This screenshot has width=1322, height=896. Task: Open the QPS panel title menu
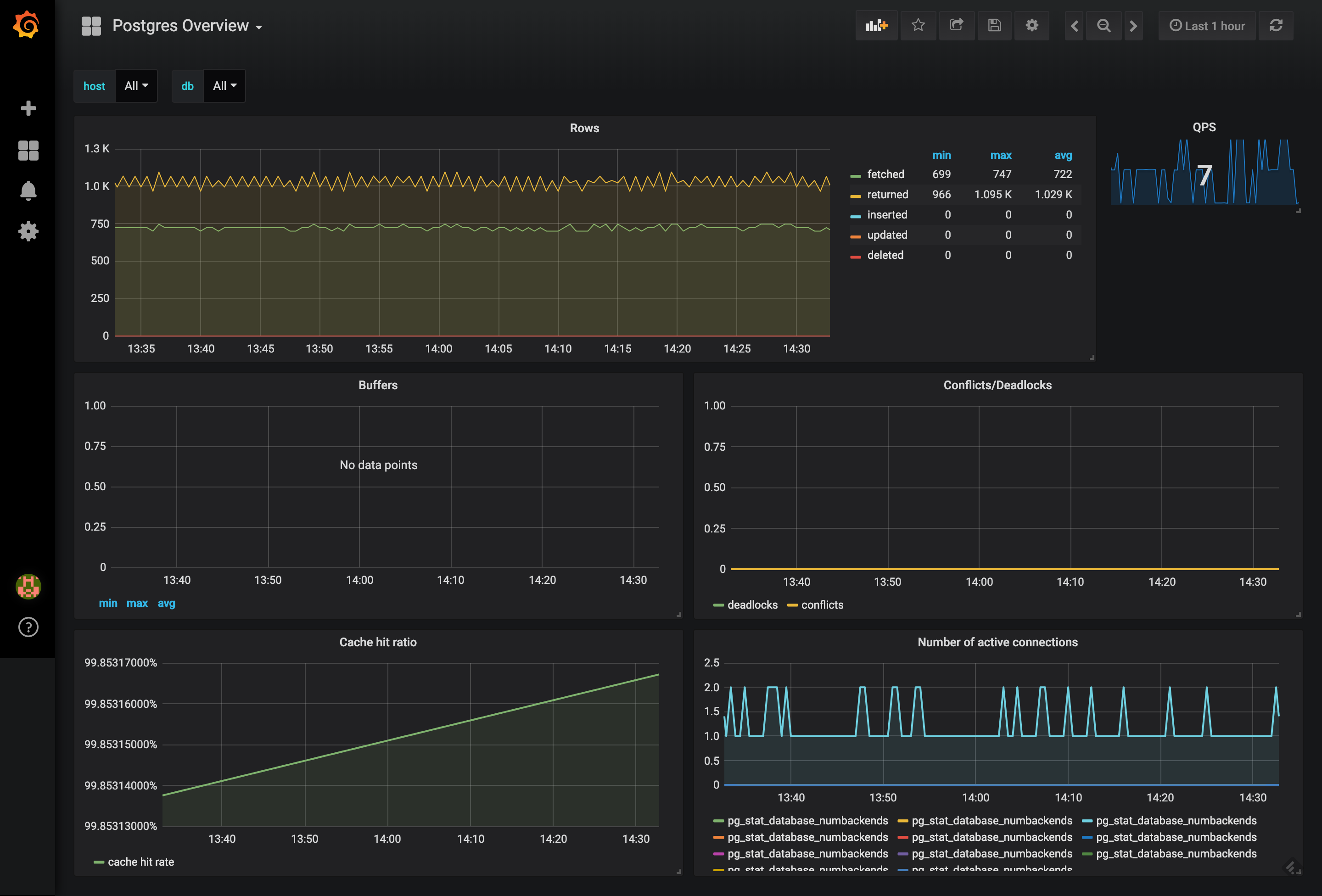coord(1204,127)
